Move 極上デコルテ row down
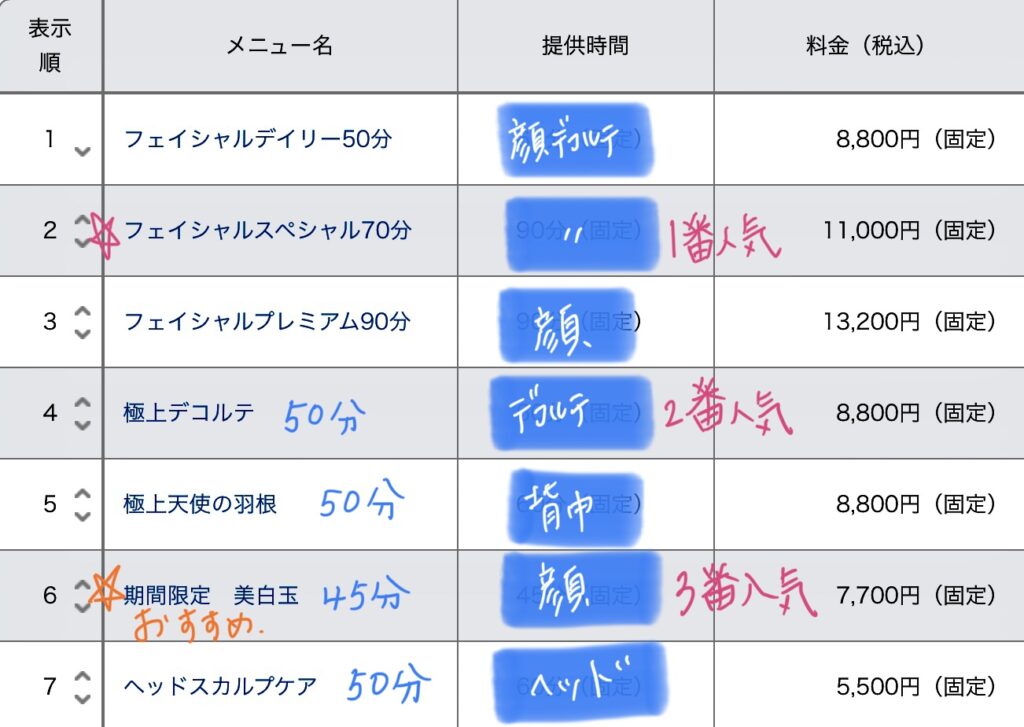This screenshot has height=727, width=1024. (82, 425)
